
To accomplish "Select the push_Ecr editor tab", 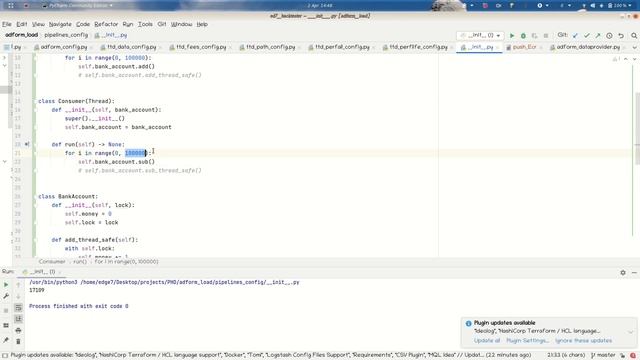I will (x=524, y=47).
